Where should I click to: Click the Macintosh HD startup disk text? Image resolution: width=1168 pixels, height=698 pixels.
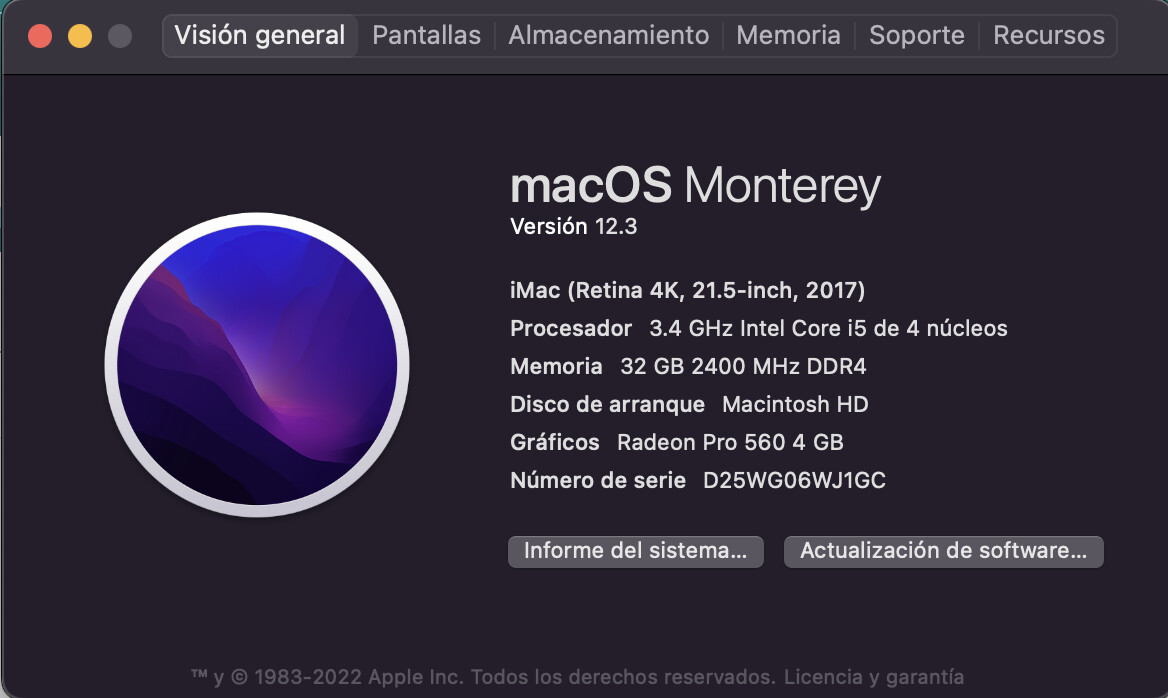(x=795, y=404)
